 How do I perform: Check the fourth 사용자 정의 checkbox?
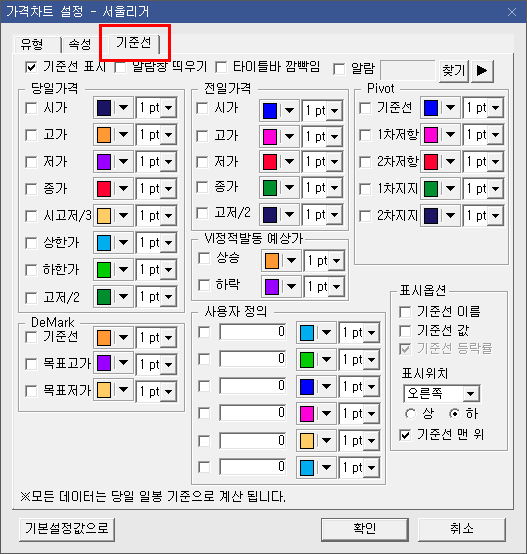[x=204, y=413]
